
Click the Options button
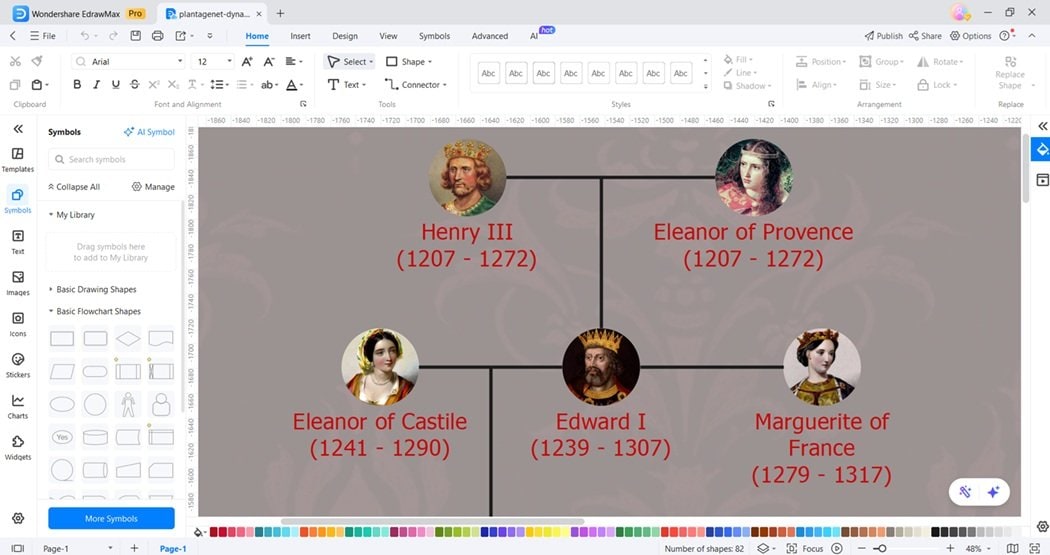click(970, 36)
